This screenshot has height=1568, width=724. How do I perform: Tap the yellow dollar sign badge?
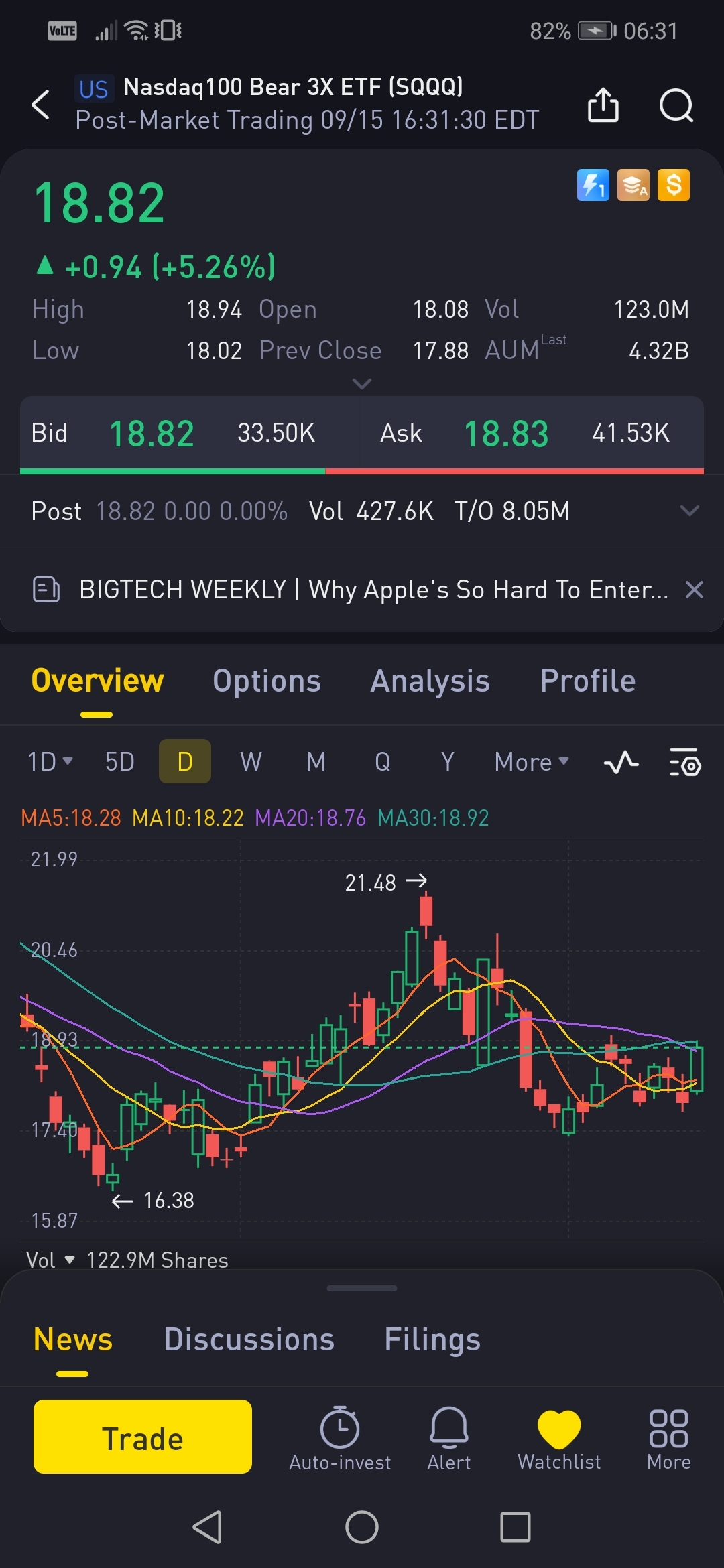(x=674, y=185)
